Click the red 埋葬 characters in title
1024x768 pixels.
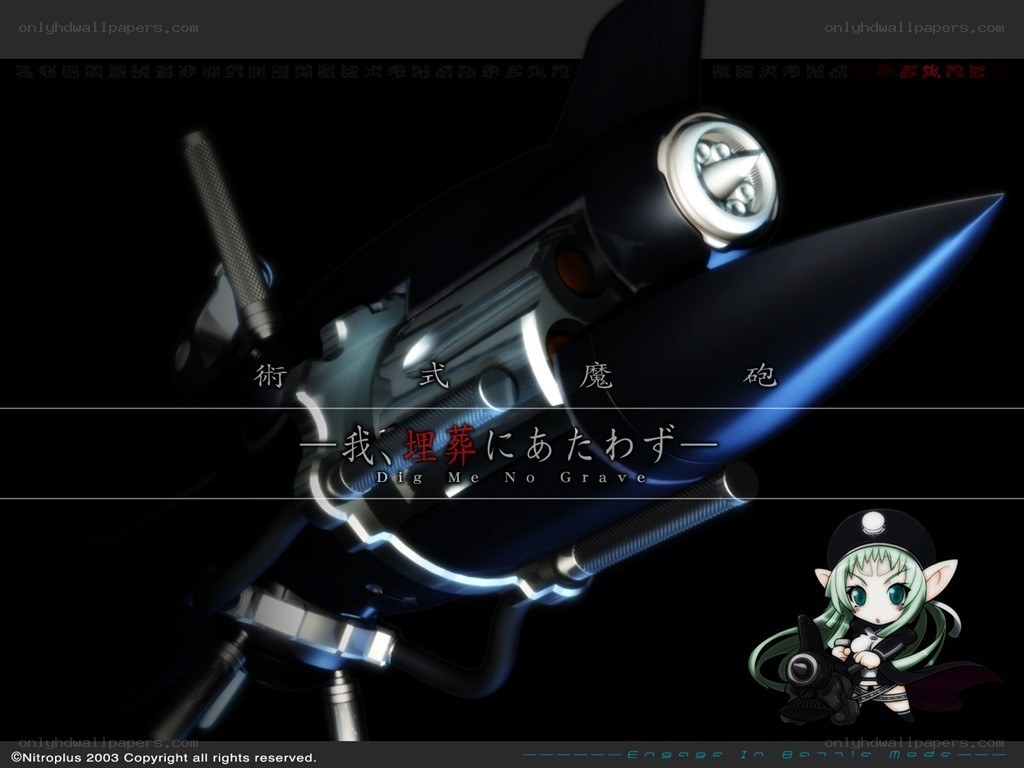tap(440, 445)
